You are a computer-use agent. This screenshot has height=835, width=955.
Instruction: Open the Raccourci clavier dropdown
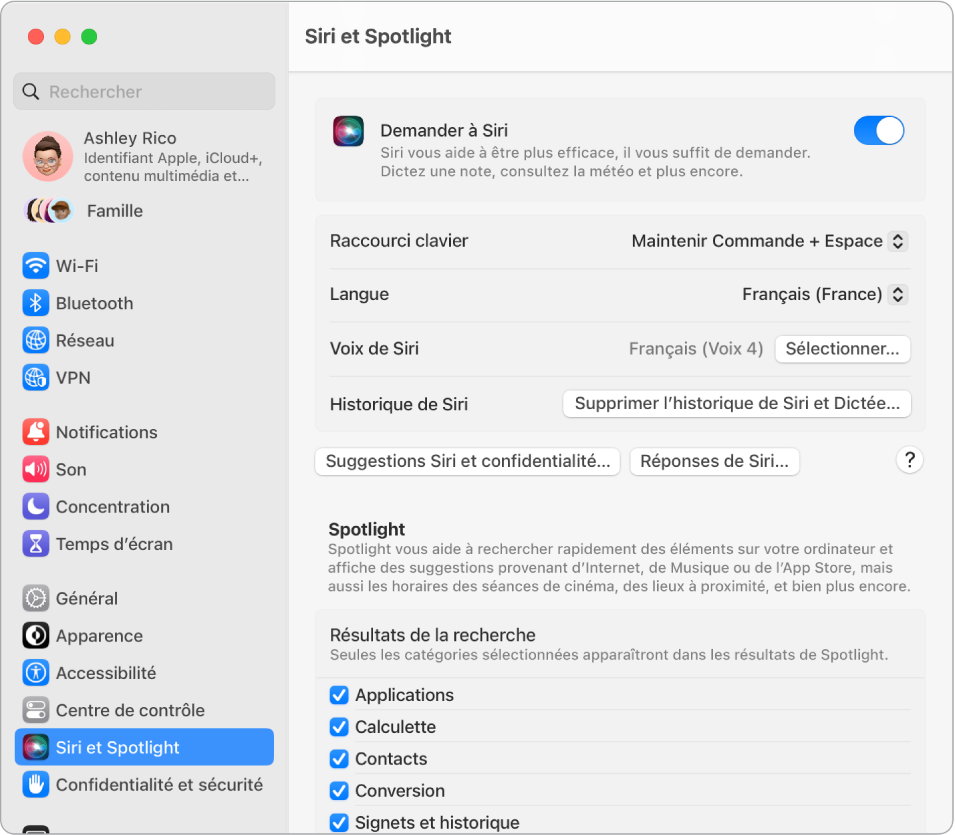pos(768,241)
